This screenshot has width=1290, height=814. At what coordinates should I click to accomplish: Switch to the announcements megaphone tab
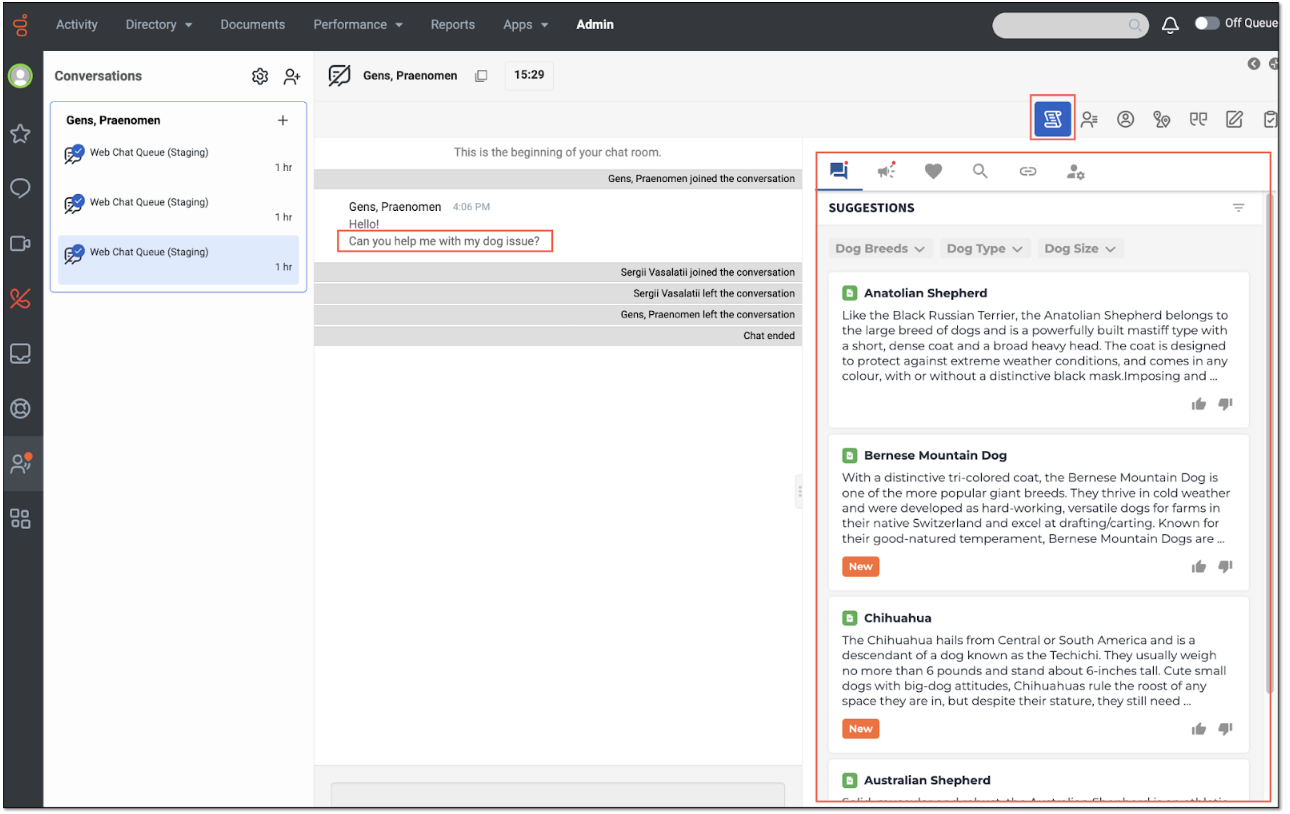tap(886, 171)
